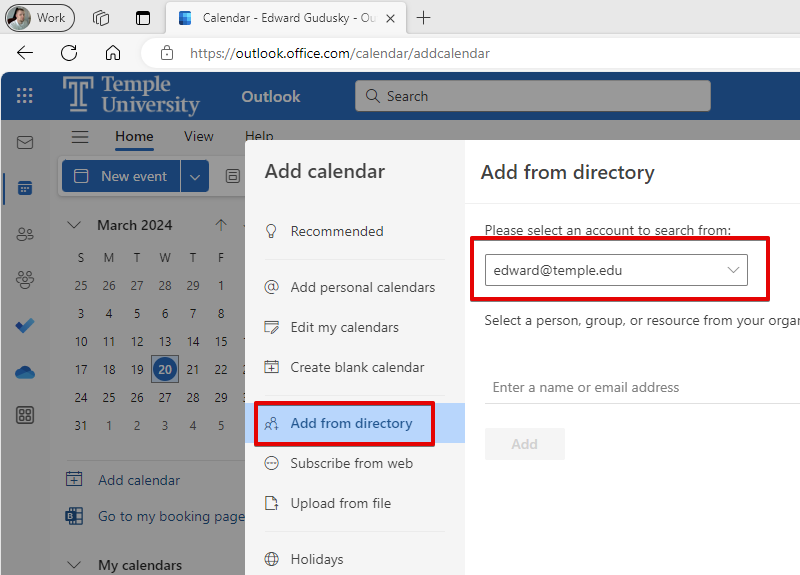800x575 pixels.
Task: Click the Add calendar sidebar icon
Action: tap(74, 479)
